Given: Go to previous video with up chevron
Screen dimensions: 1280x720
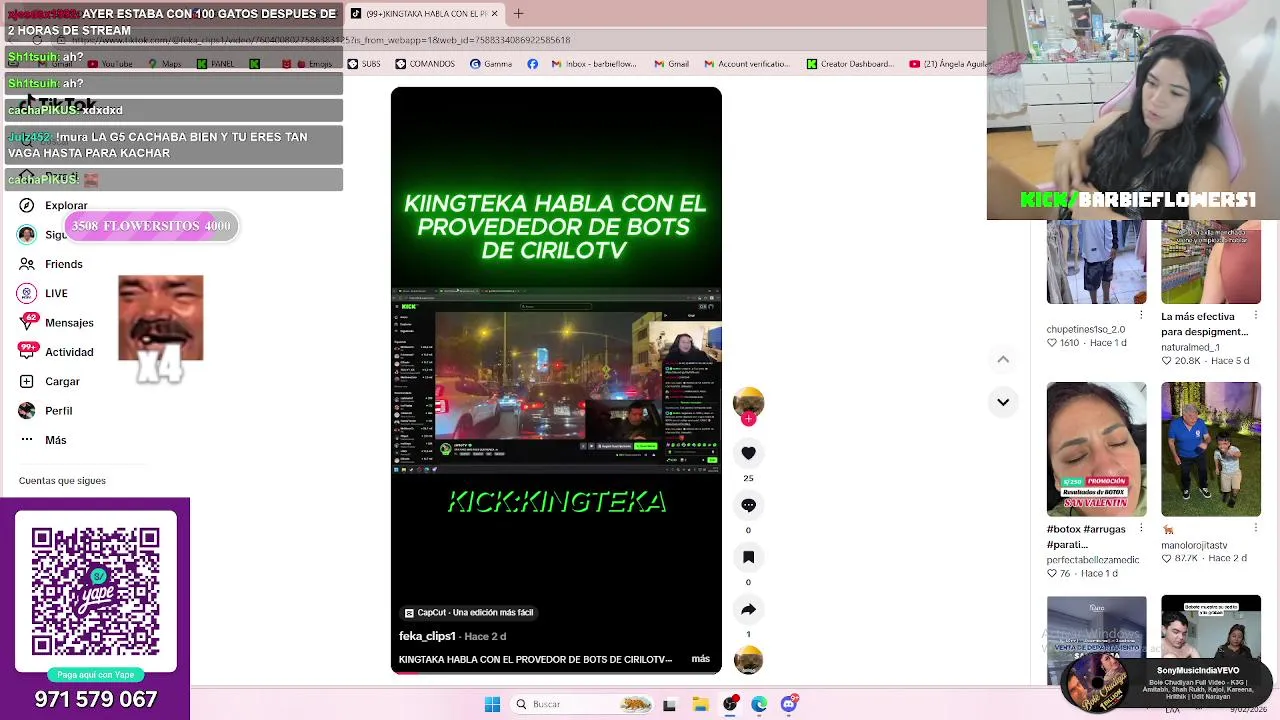Looking at the screenshot, I should click(1003, 359).
